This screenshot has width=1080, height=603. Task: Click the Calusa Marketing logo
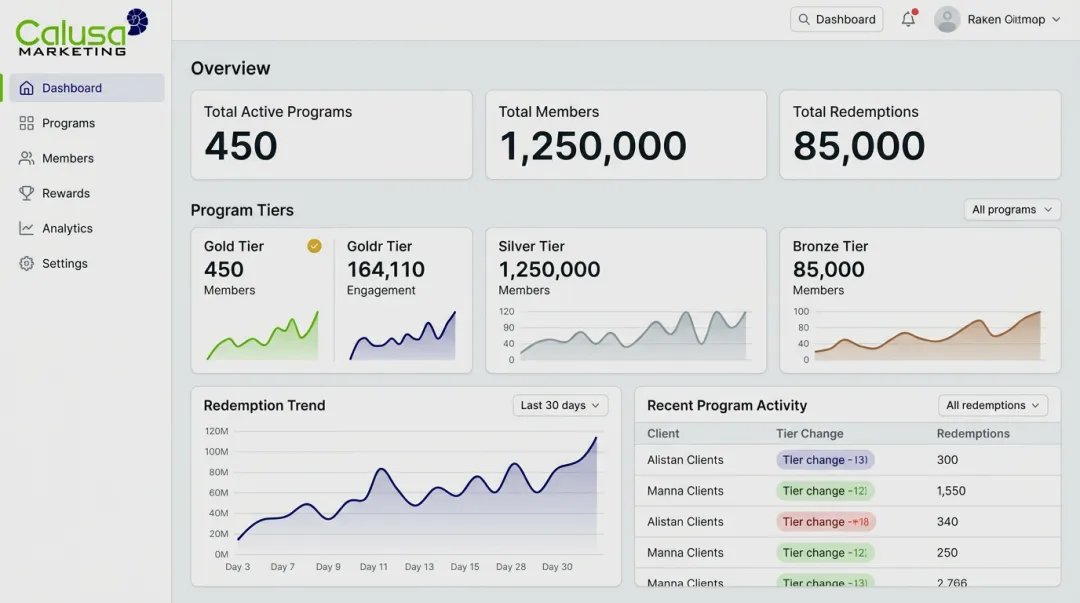pyautogui.click(x=82, y=32)
